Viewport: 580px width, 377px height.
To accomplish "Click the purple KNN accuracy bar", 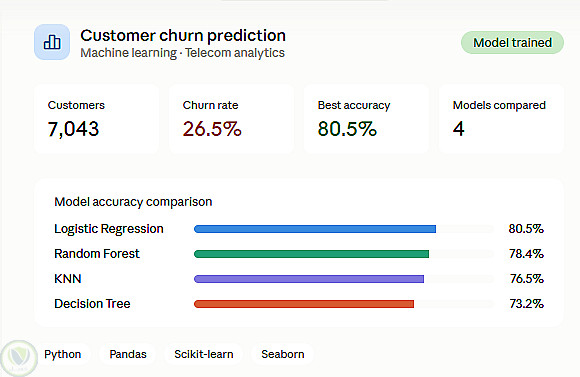I will pyautogui.click(x=309, y=279).
